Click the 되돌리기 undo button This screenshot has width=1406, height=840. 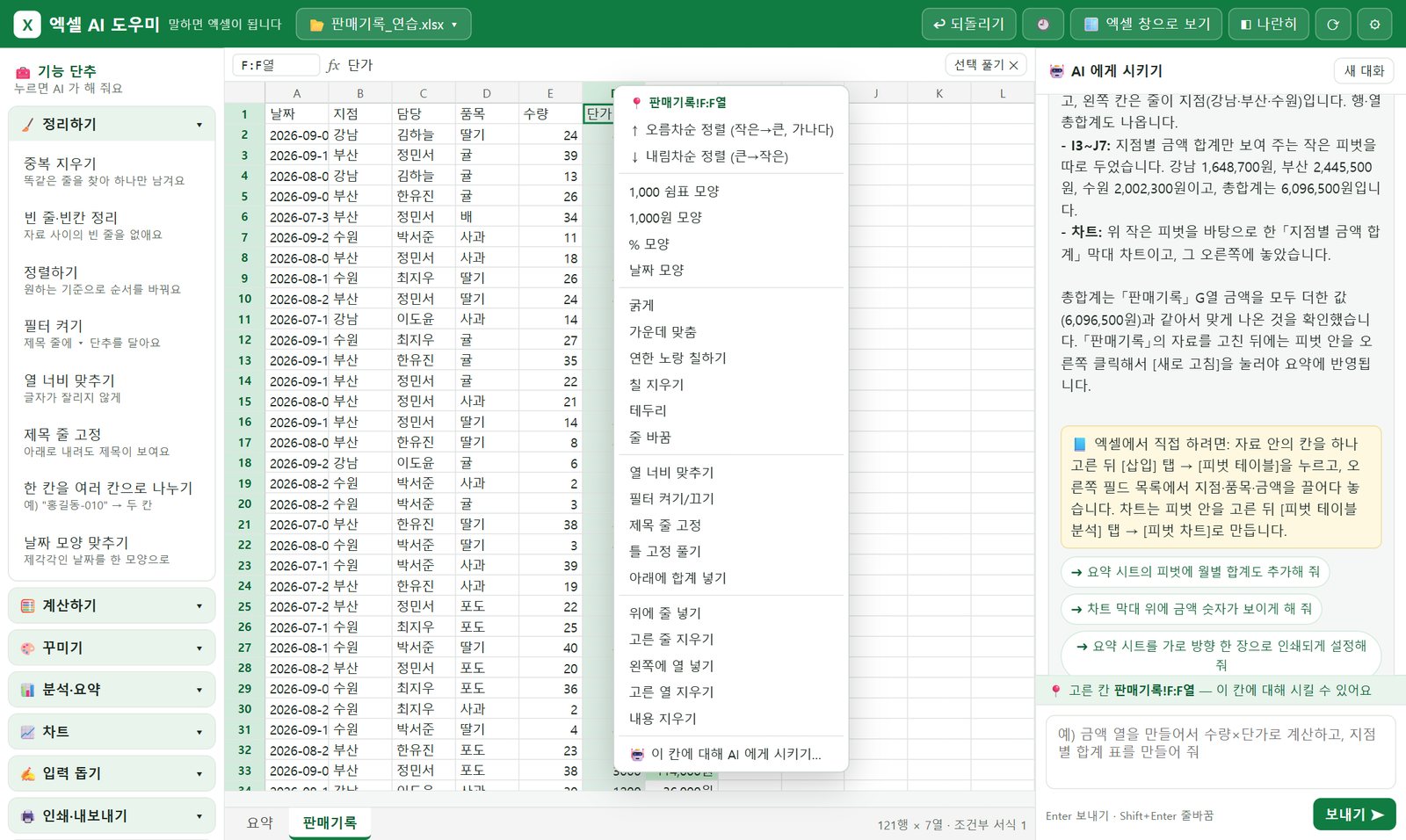(968, 25)
